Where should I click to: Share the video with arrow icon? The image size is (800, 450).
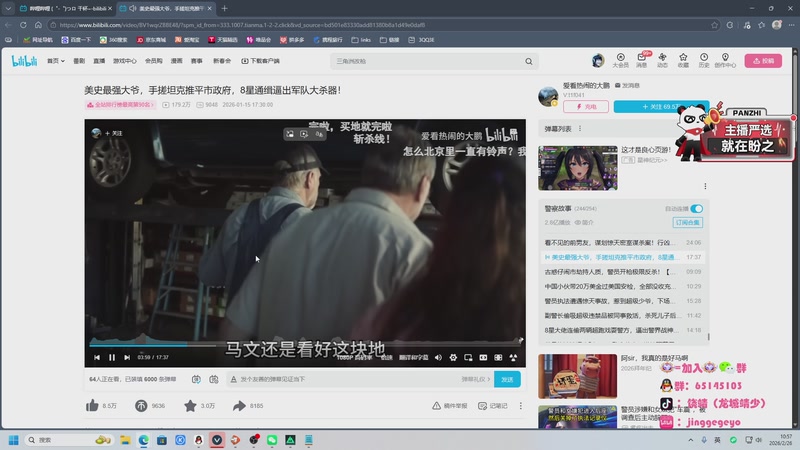(239, 406)
